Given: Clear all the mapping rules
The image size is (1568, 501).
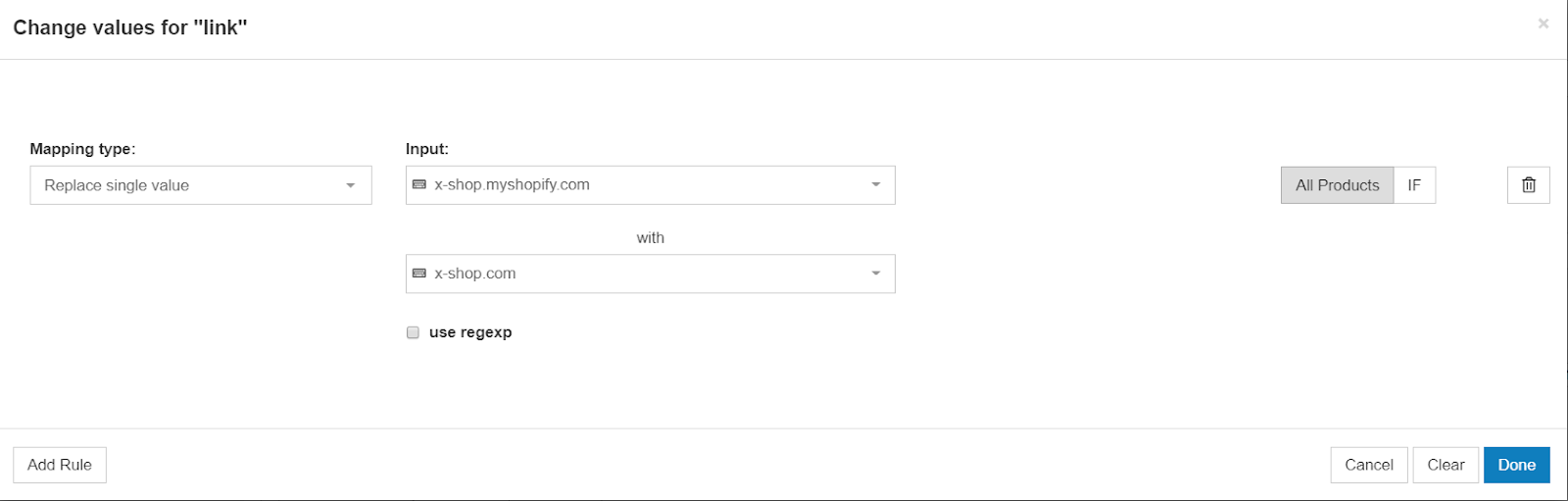Looking at the screenshot, I should point(1445,465).
